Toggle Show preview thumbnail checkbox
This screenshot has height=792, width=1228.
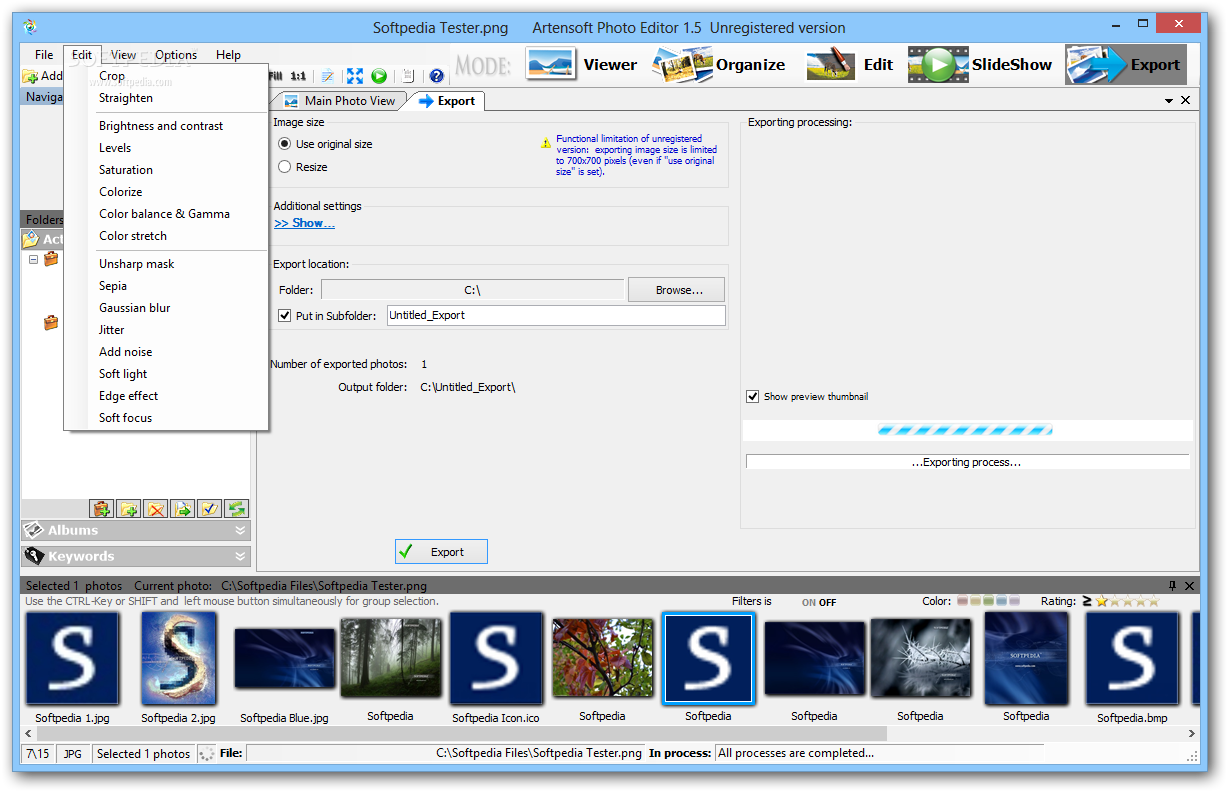coord(753,396)
